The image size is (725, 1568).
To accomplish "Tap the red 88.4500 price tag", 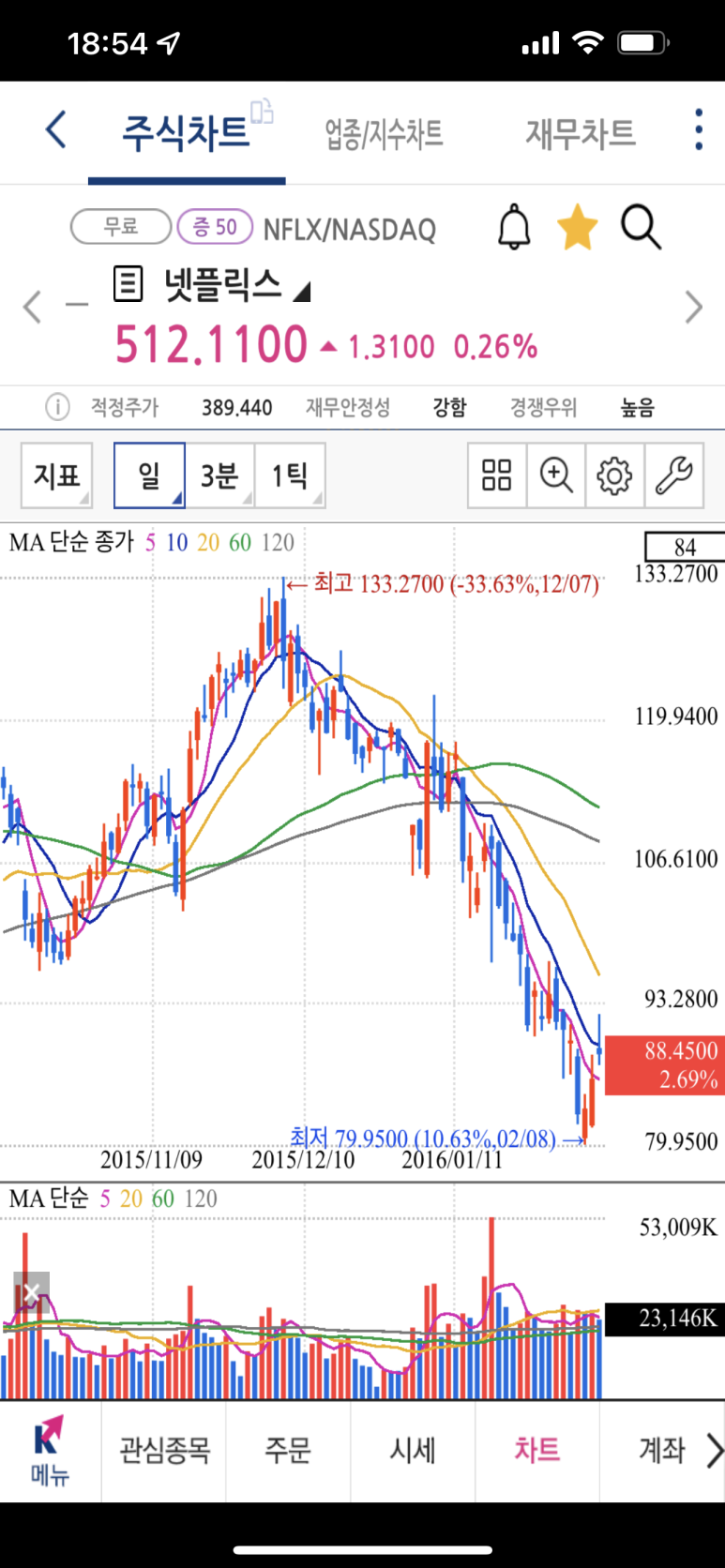I will [664, 1065].
